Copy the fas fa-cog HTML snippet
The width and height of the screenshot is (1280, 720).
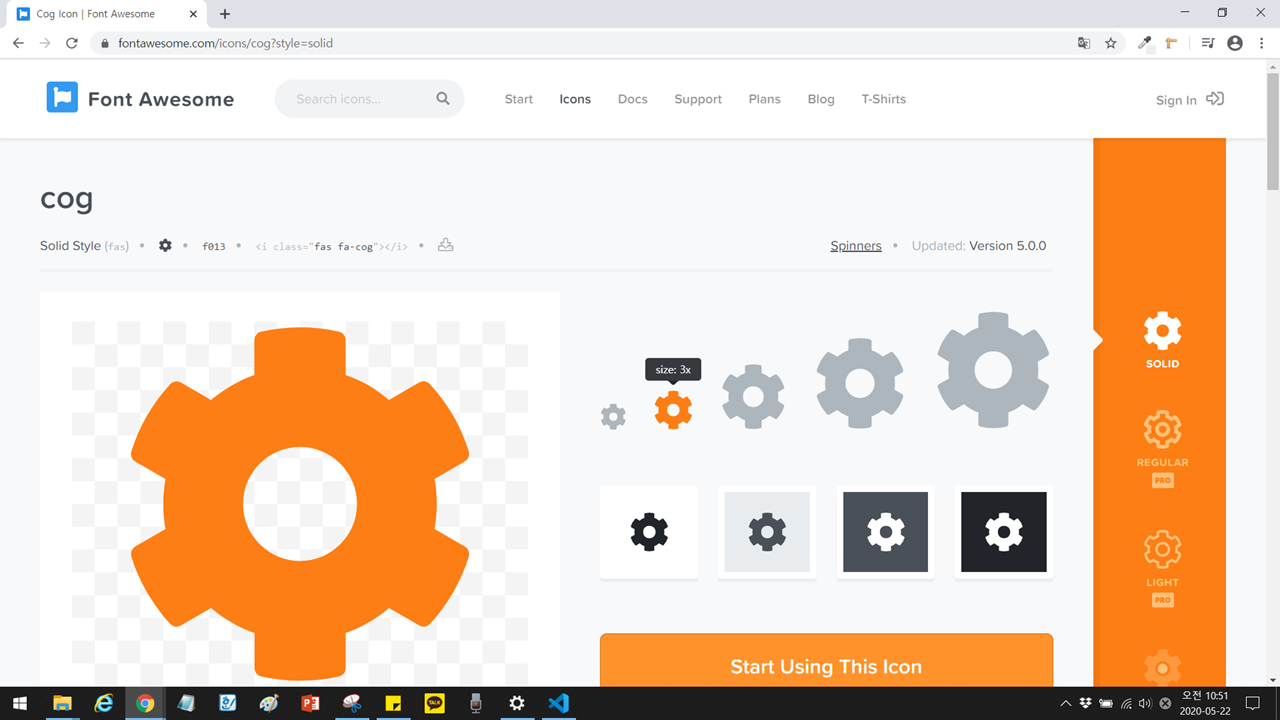tap(332, 246)
